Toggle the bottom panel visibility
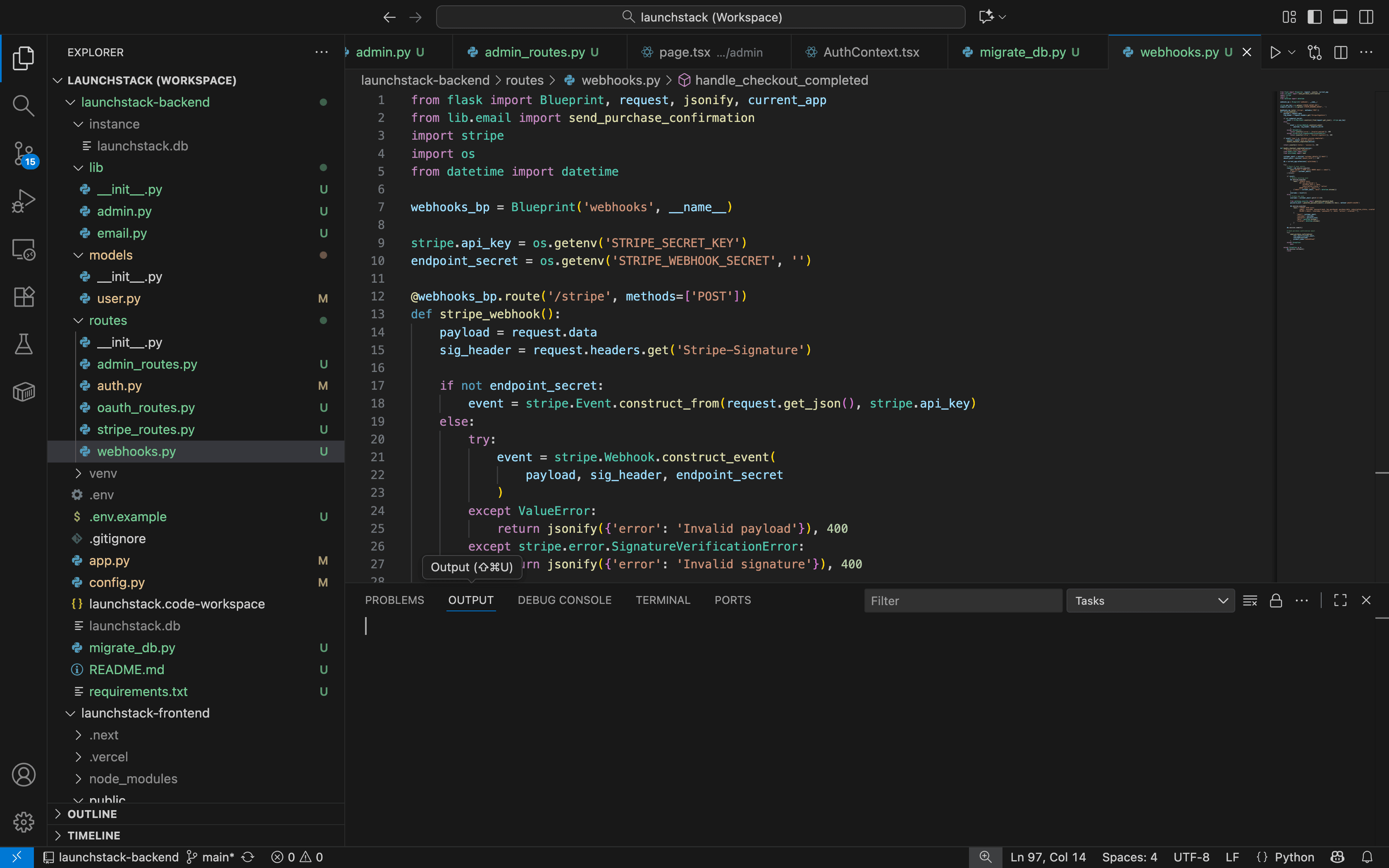The image size is (1389, 868). [1340, 17]
